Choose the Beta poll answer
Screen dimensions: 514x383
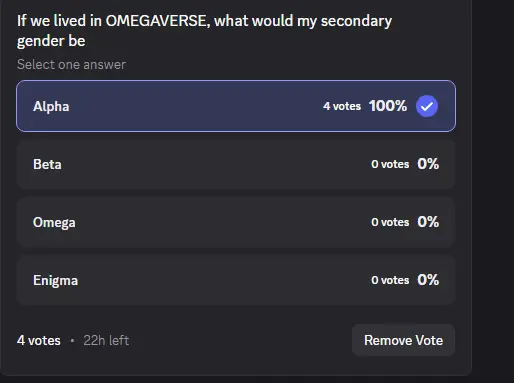click(x=236, y=164)
